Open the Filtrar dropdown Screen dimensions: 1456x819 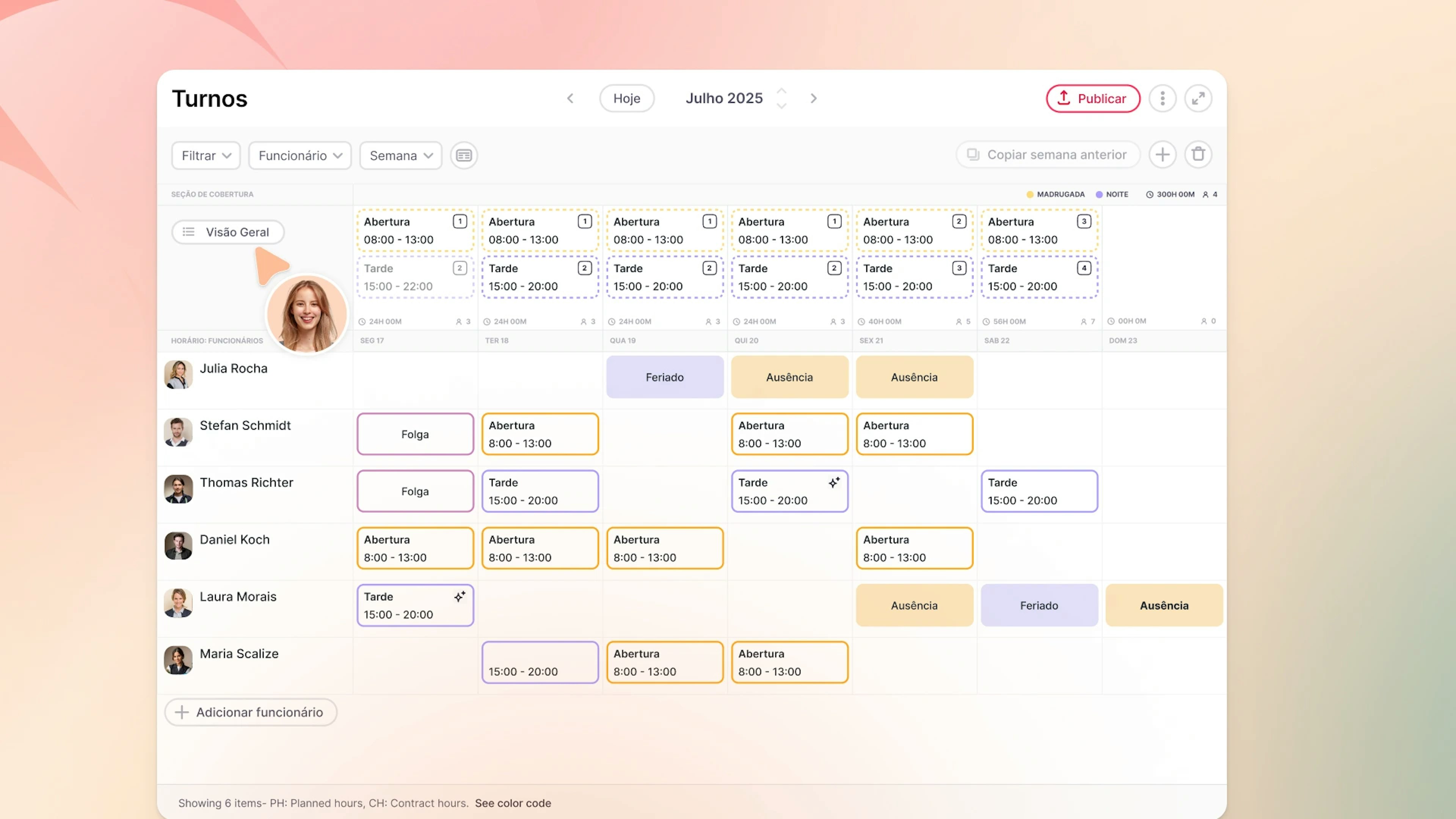(206, 155)
